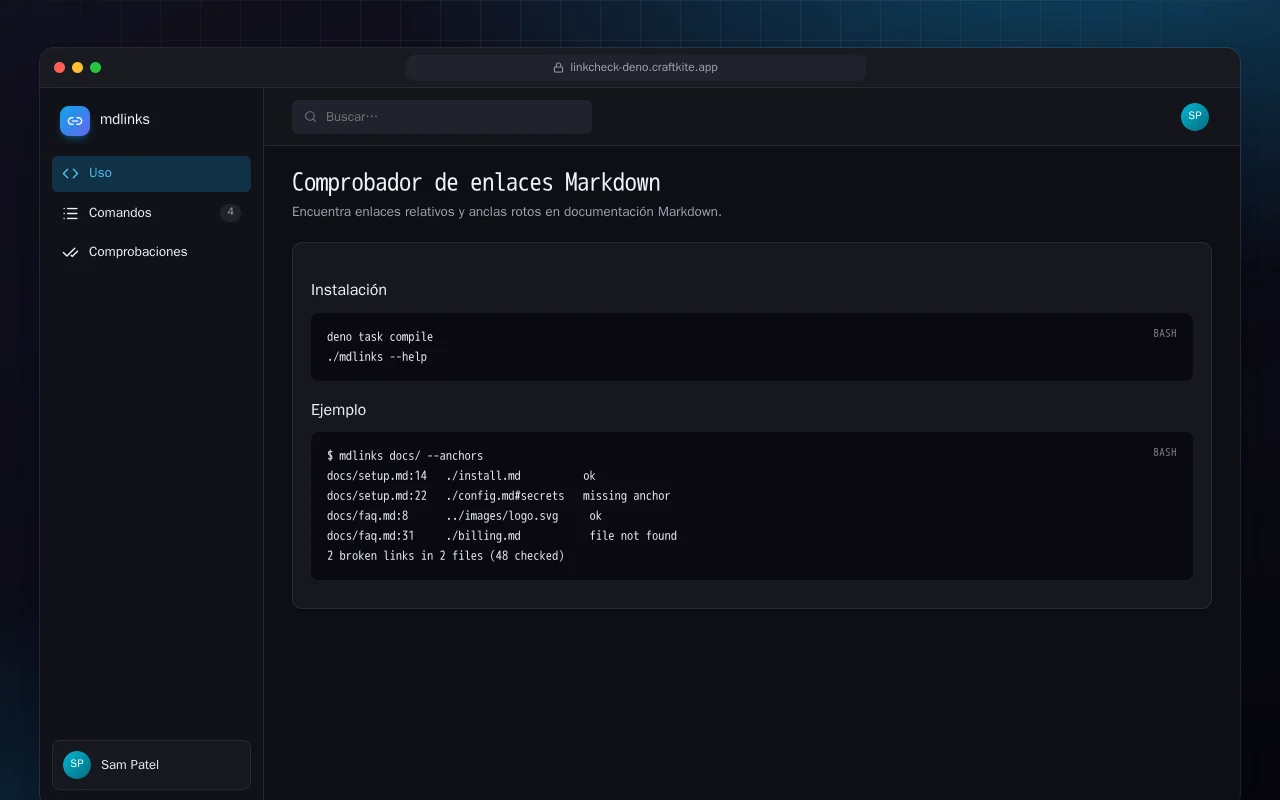Click the list icon beside Comandos
The height and width of the screenshot is (800, 1280).
pyautogui.click(x=70, y=213)
